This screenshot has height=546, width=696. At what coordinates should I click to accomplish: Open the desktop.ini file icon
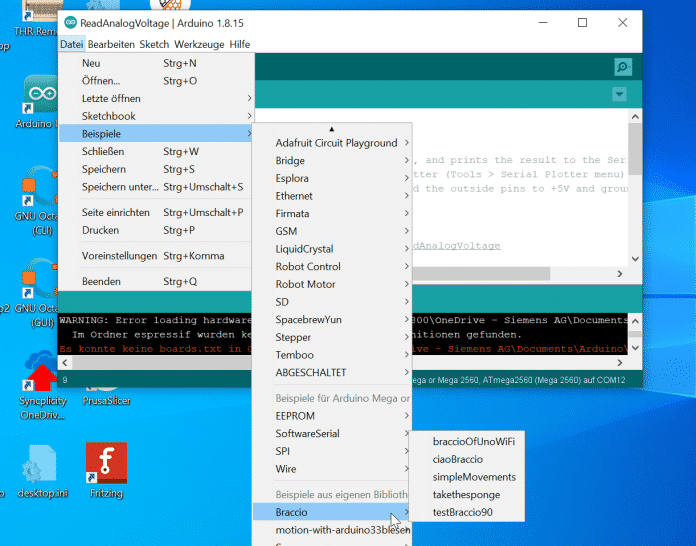[41, 465]
